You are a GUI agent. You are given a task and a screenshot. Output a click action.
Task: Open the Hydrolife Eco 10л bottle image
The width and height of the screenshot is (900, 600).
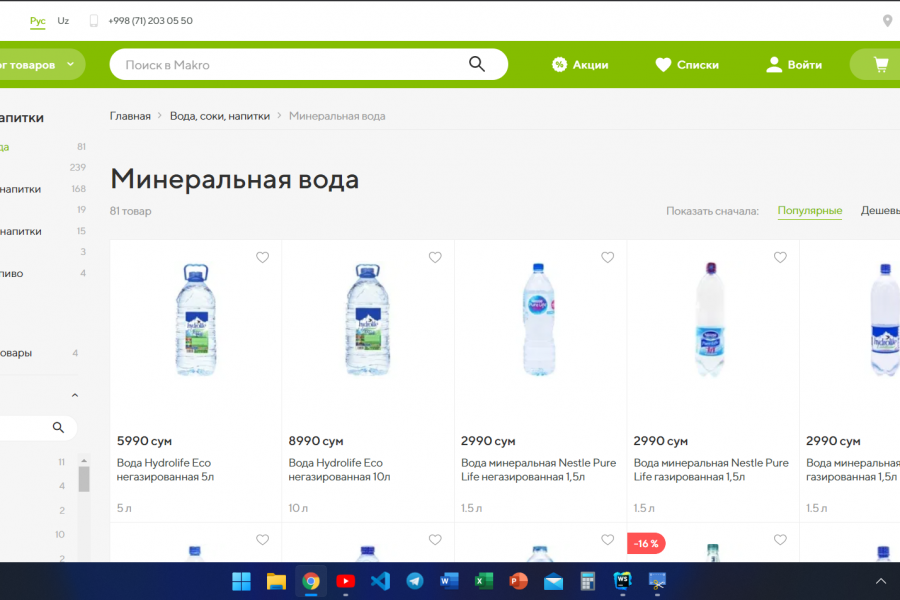[x=368, y=320]
